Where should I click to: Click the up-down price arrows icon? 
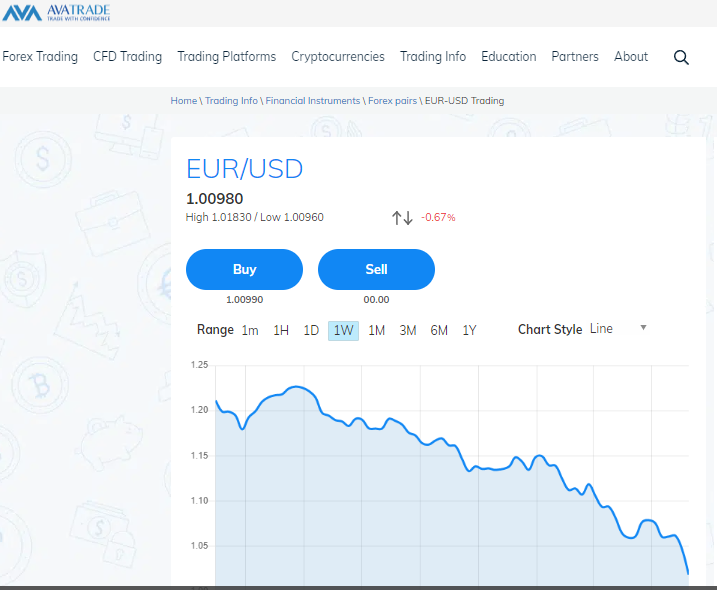pos(402,217)
